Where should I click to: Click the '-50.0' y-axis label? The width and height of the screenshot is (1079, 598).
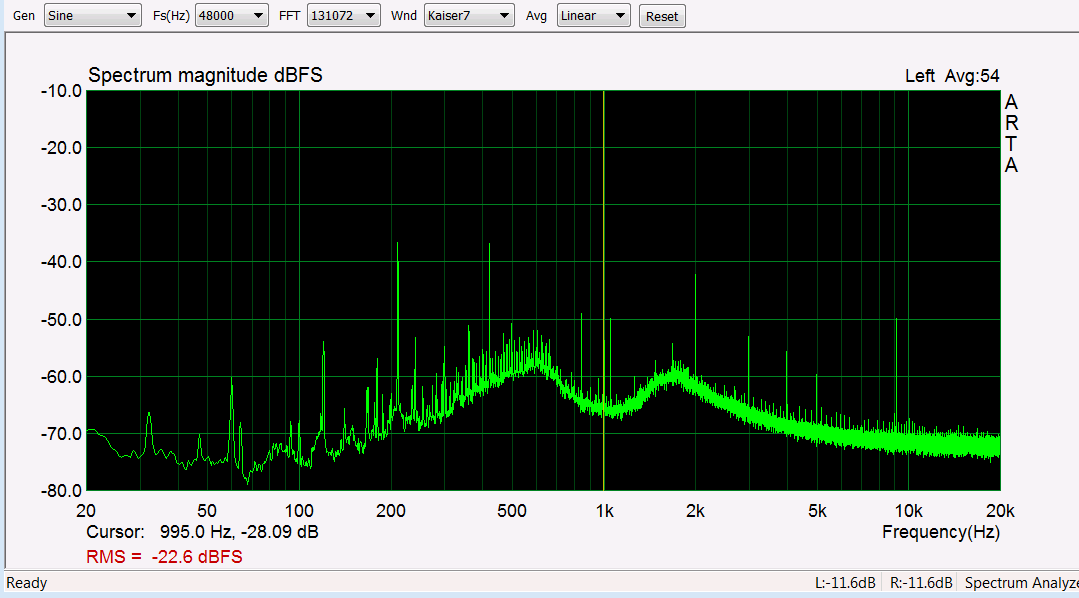[61, 320]
